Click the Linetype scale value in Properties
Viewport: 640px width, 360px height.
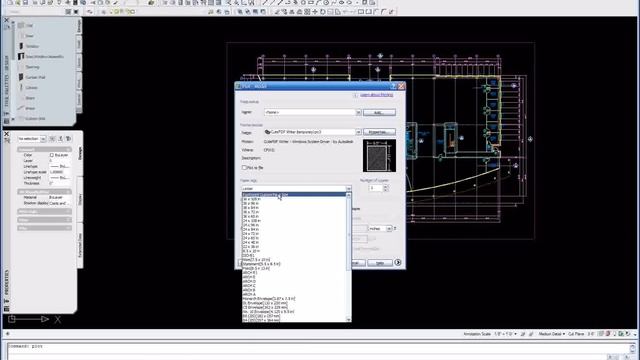[x=60, y=172]
